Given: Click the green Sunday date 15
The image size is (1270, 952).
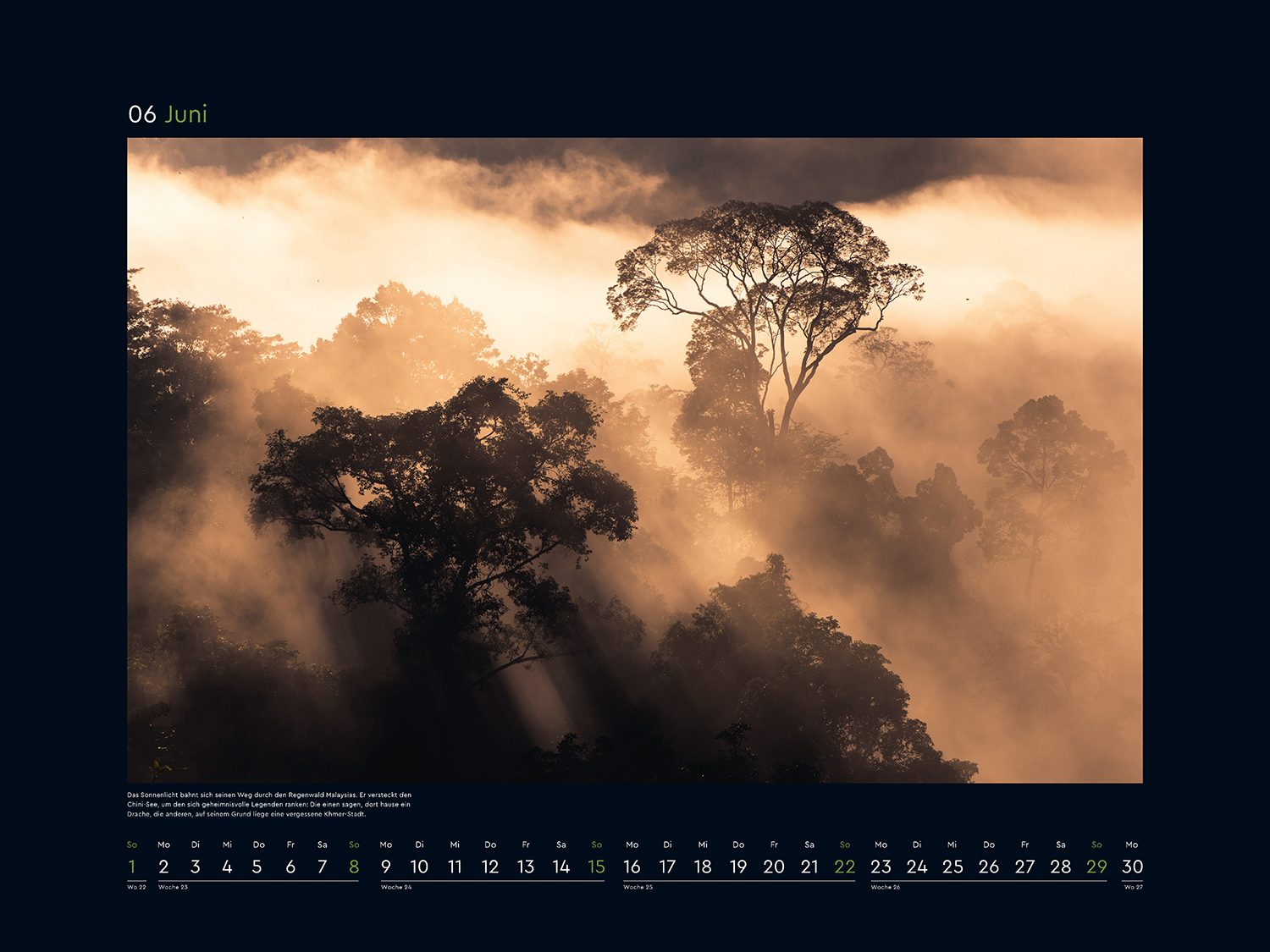Looking at the screenshot, I should click(x=596, y=867).
